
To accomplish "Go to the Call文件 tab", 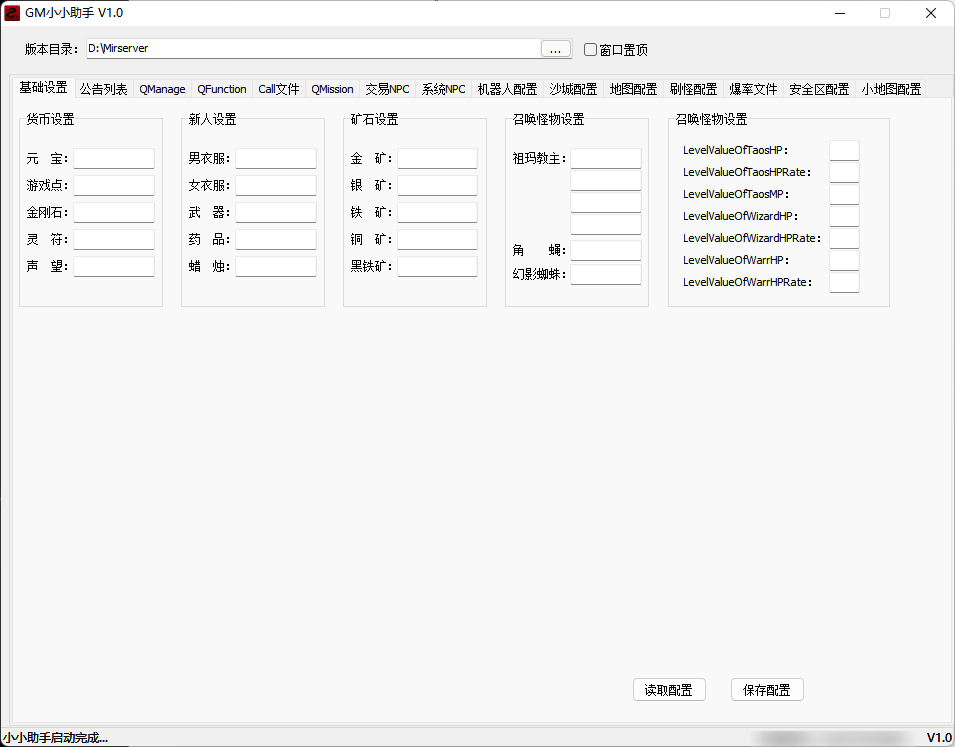I will (279, 89).
